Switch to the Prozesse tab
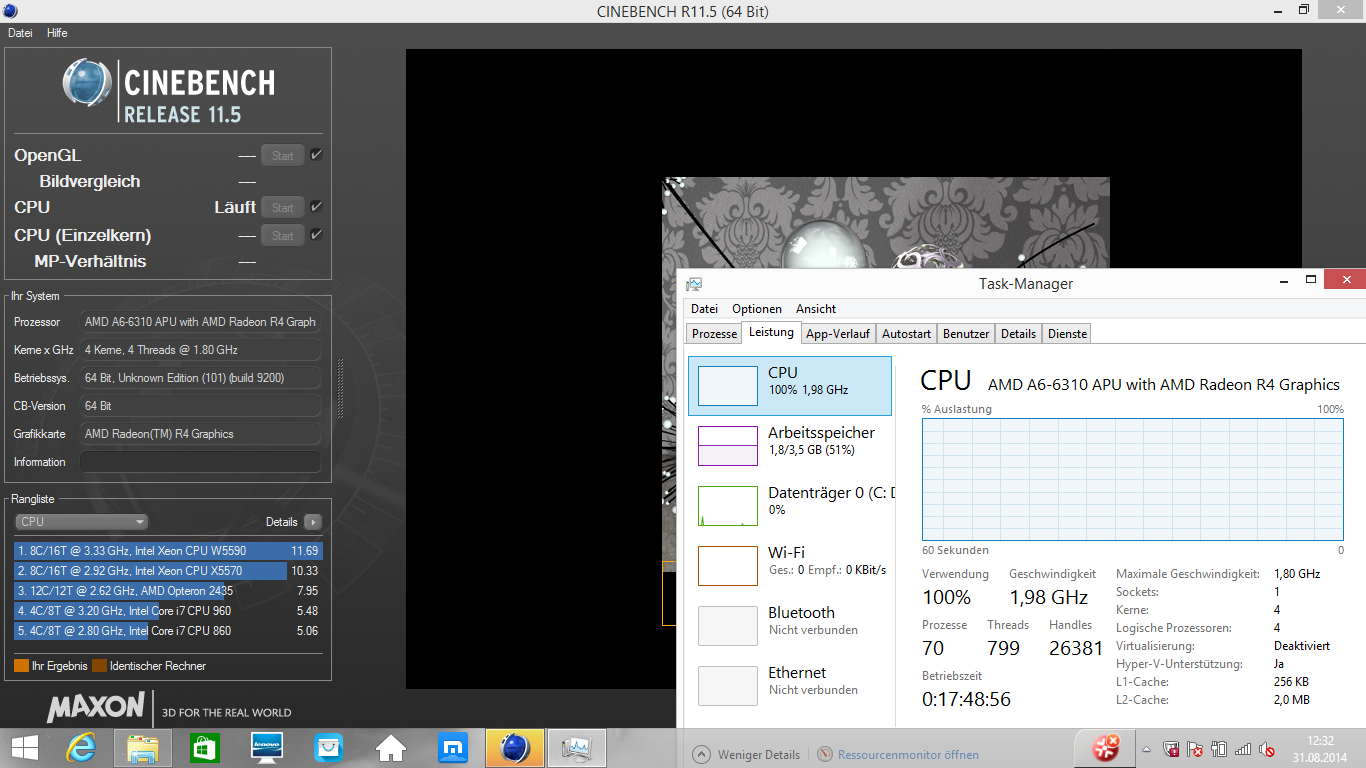Image resolution: width=1366 pixels, height=768 pixels. [715, 334]
